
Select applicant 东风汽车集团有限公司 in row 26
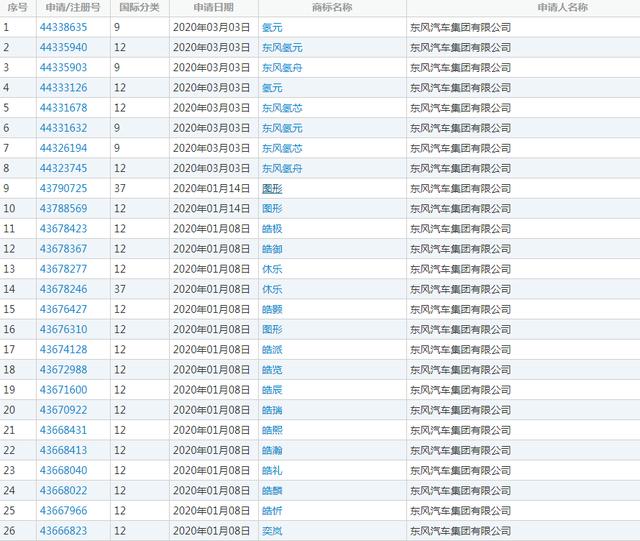(x=460, y=531)
